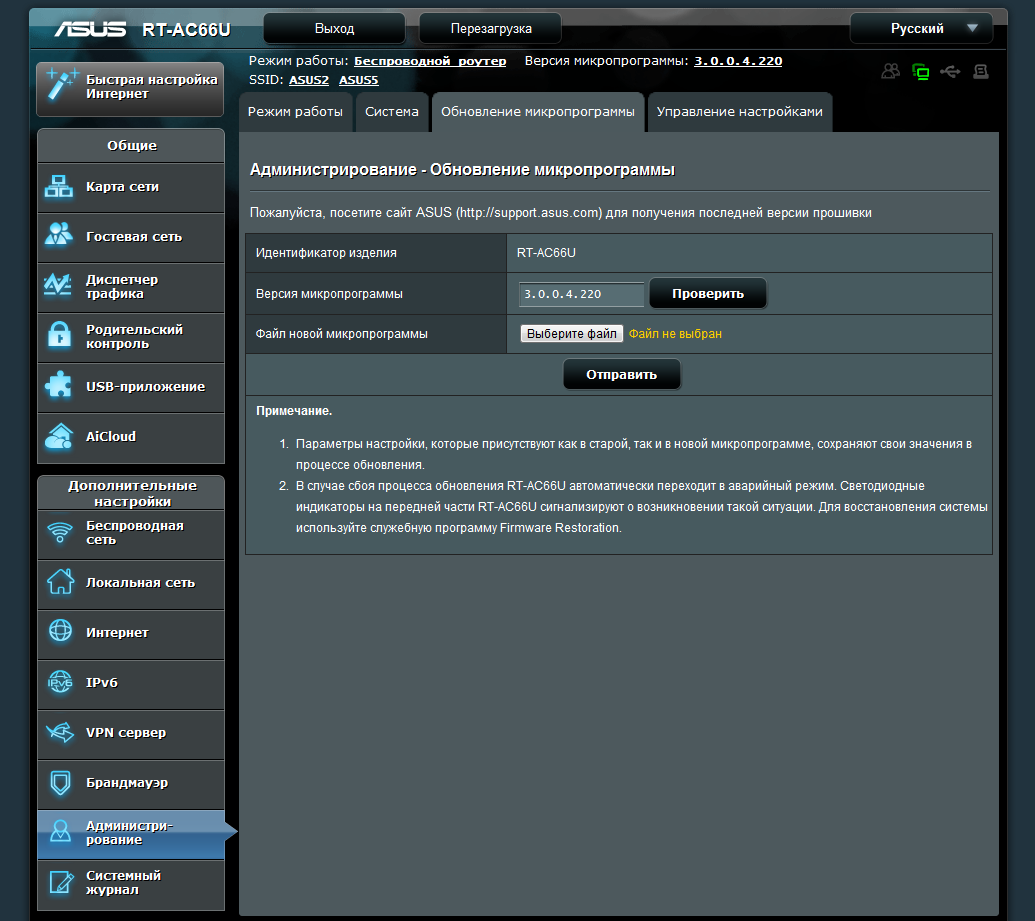Click the LAN house icon
This screenshot has width=1035, height=921.
[60, 582]
